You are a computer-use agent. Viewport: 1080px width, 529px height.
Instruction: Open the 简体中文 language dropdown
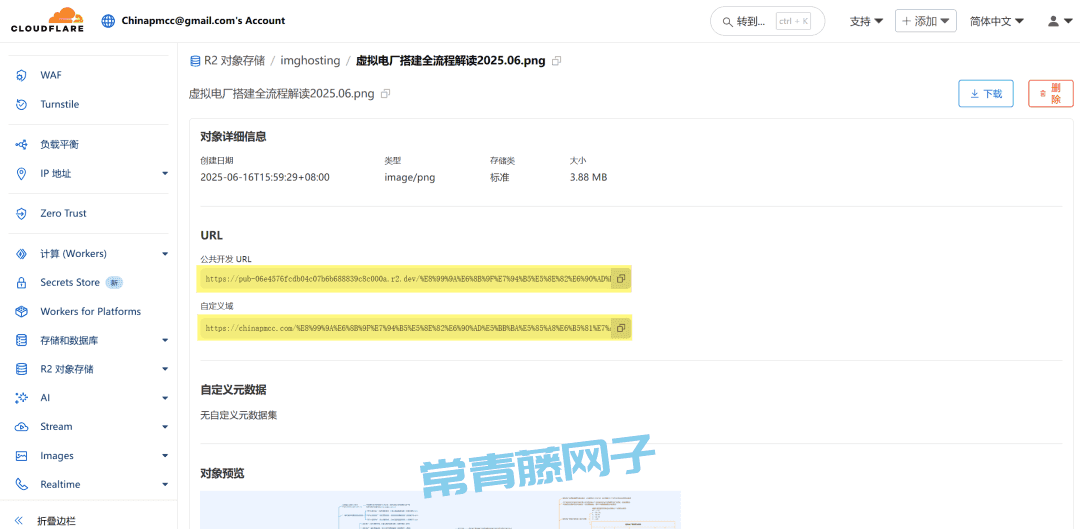997,21
